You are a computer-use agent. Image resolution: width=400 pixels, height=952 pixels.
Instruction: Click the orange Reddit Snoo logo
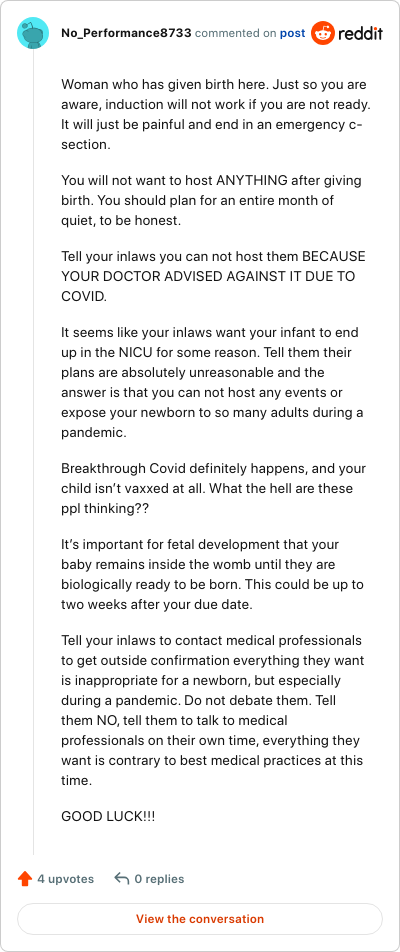point(322,33)
